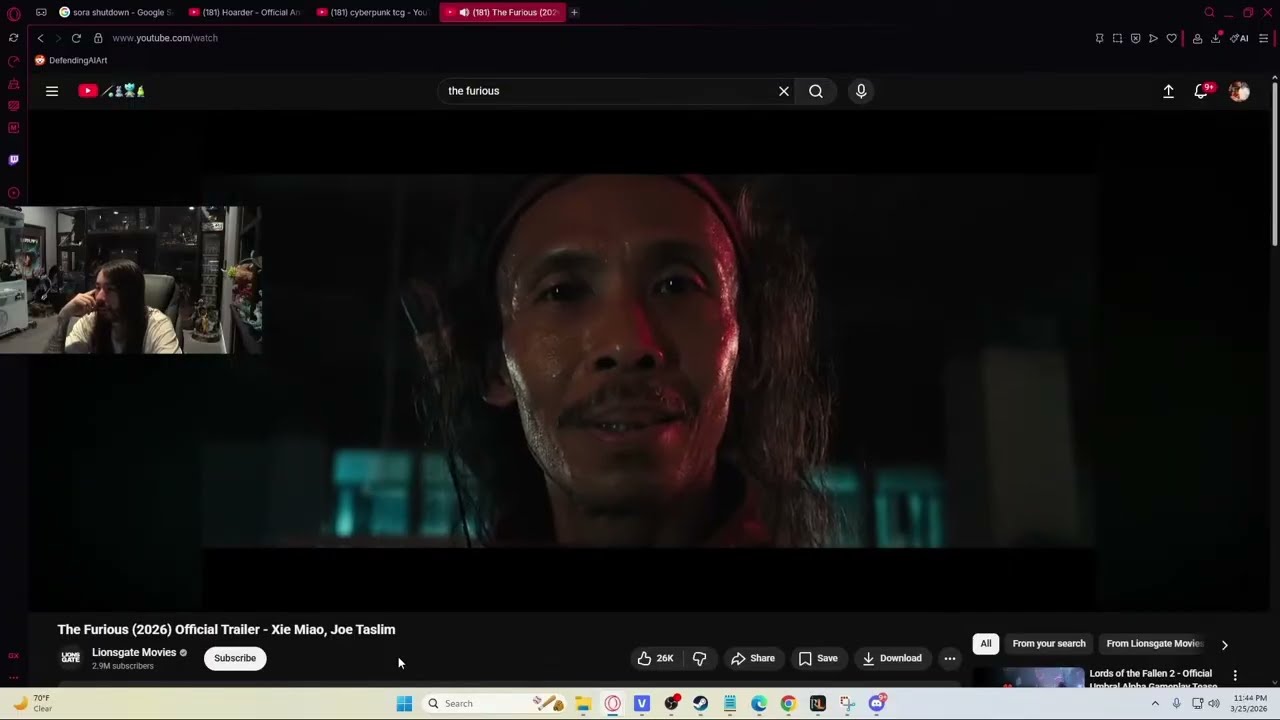This screenshot has width=1280, height=720.
Task: Open the Windows Start menu
Action: point(404,703)
